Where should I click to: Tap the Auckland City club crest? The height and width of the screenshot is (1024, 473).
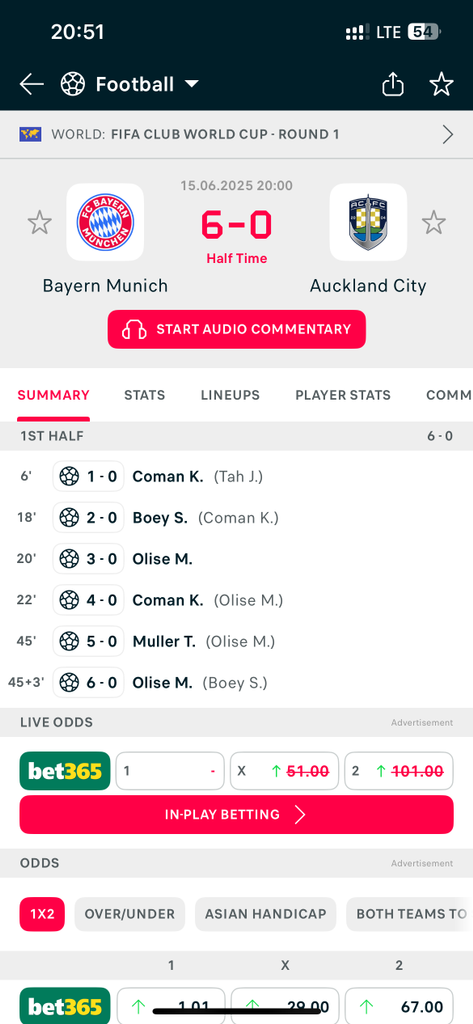click(368, 222)
